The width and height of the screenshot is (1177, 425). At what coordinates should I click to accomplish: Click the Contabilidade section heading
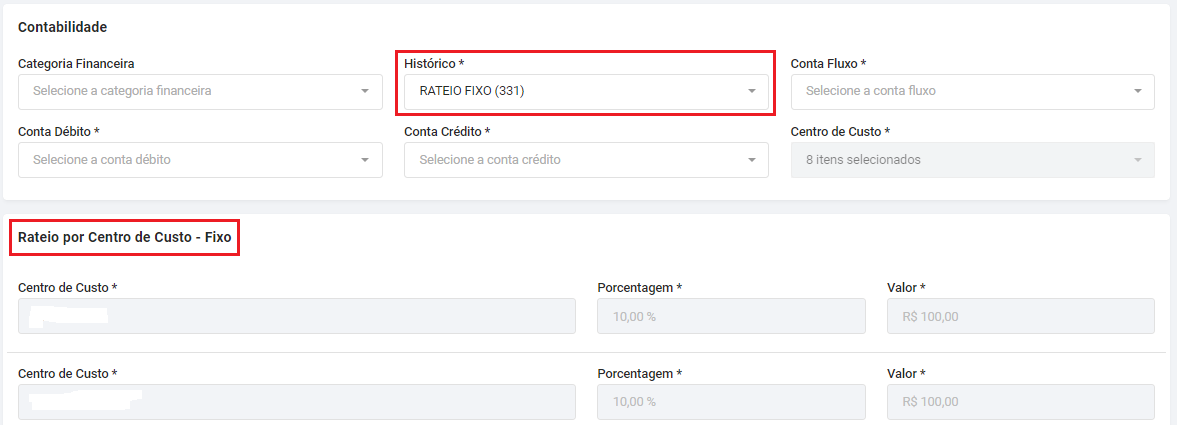[x=62, y=27]
